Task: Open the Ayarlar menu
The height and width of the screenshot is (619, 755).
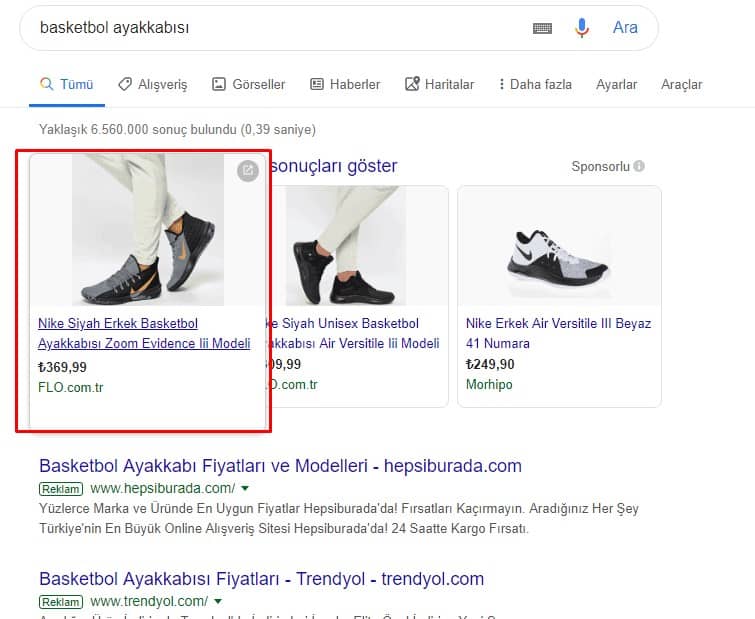Action: coord(616,85)
